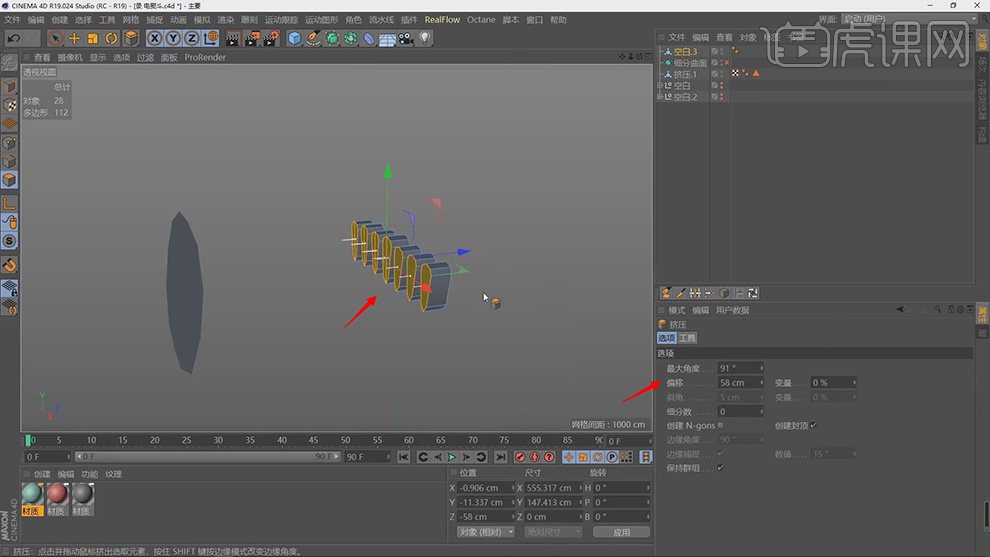Screen dimensions: 990x557
Task: Toggle X-axis lock button
Action: pyautogui.click(x=155, y=38)
